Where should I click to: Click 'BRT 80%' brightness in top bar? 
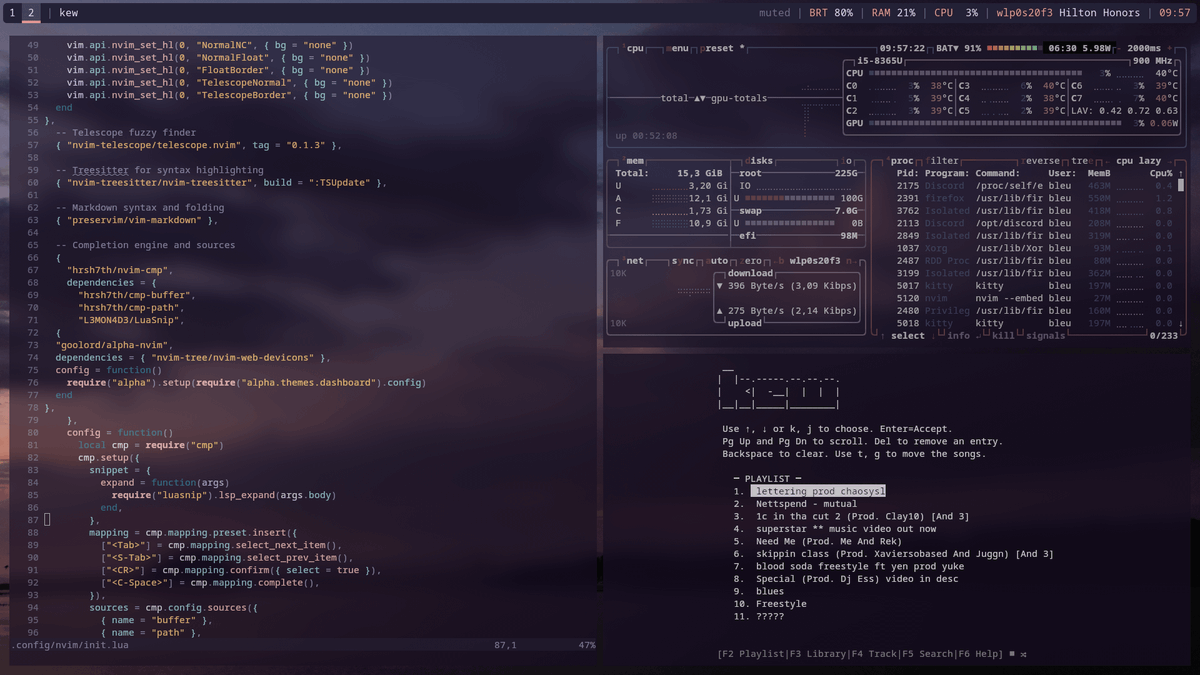[829, 13]
